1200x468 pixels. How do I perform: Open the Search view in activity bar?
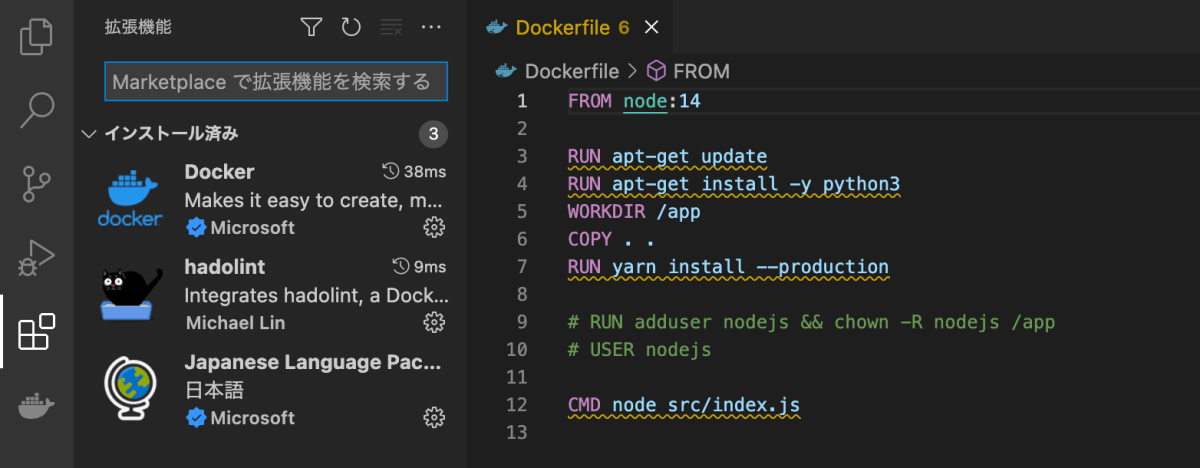click(36, 110)
